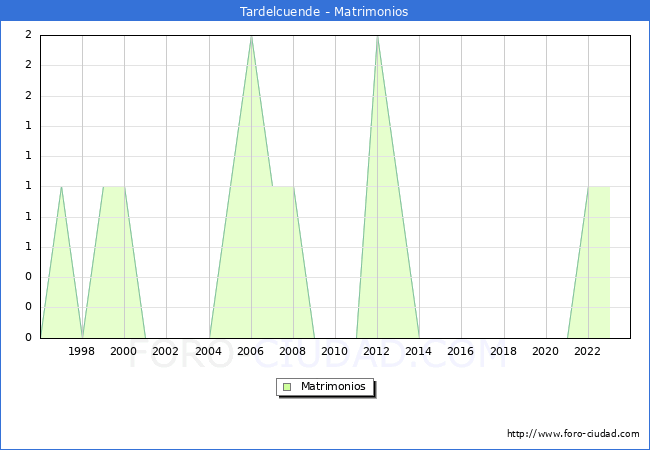
Task: Click the 2012 peak data point
Action: tap(377, 36)
